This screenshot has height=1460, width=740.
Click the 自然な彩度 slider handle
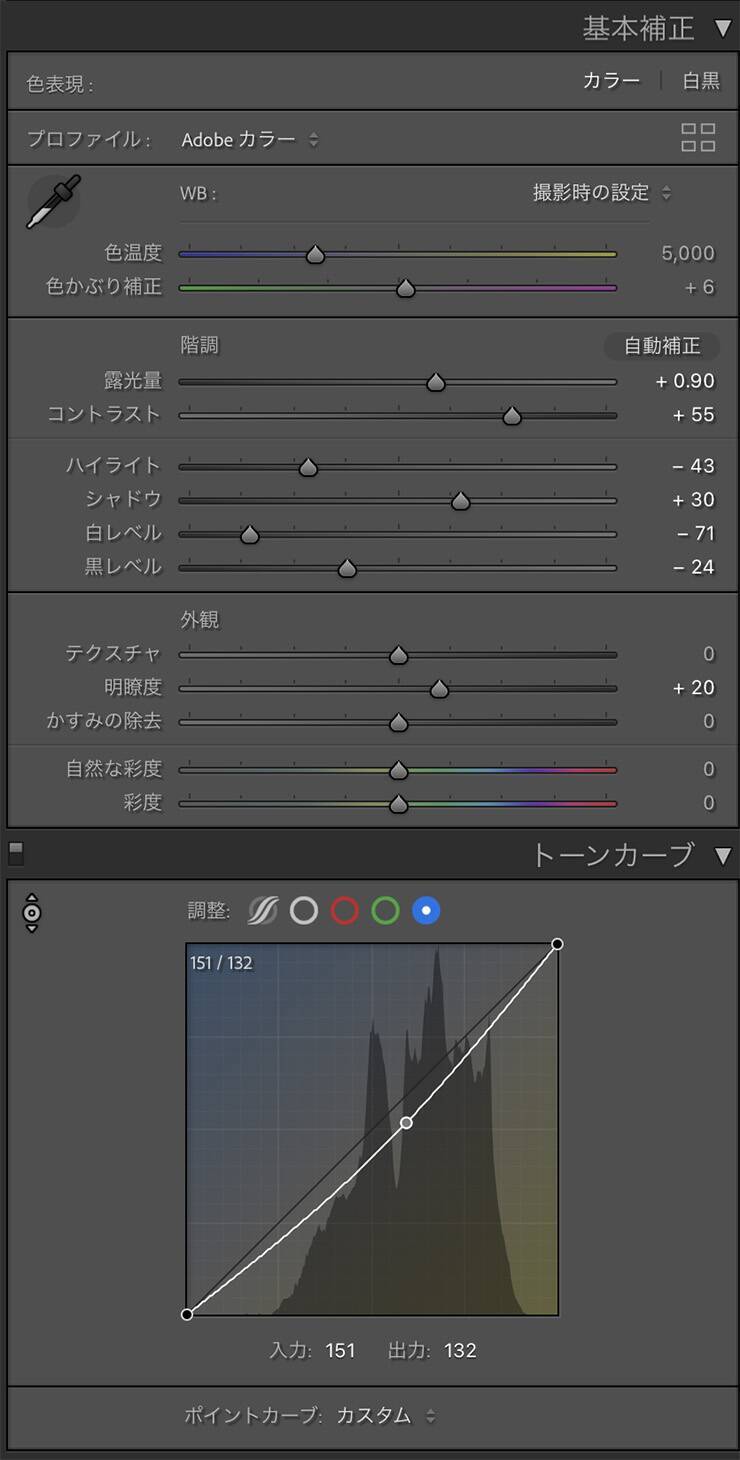[x=398, y=771]
